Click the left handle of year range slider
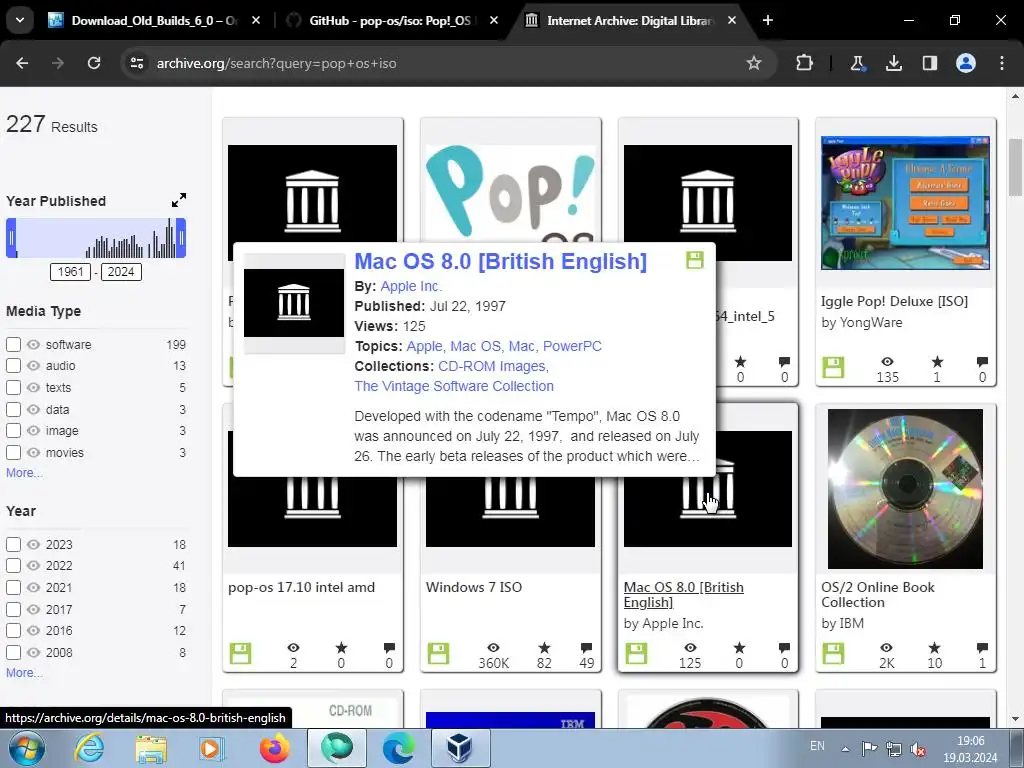Viewport: 1024px width, 768px height. 11,238
